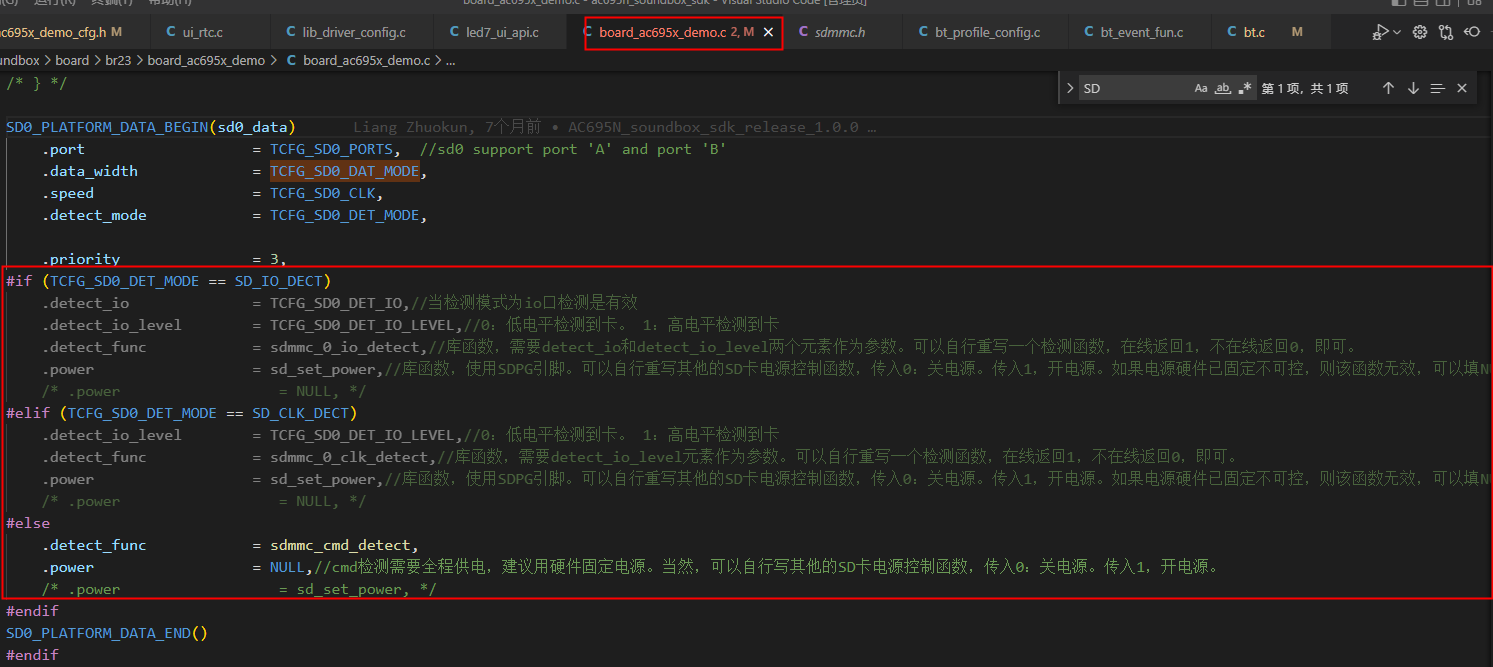Click the highlighted TCFG_SD0_DAT_MODE match
The image size is (1493, 667).
pyautogui.click(x=345, y=171)
